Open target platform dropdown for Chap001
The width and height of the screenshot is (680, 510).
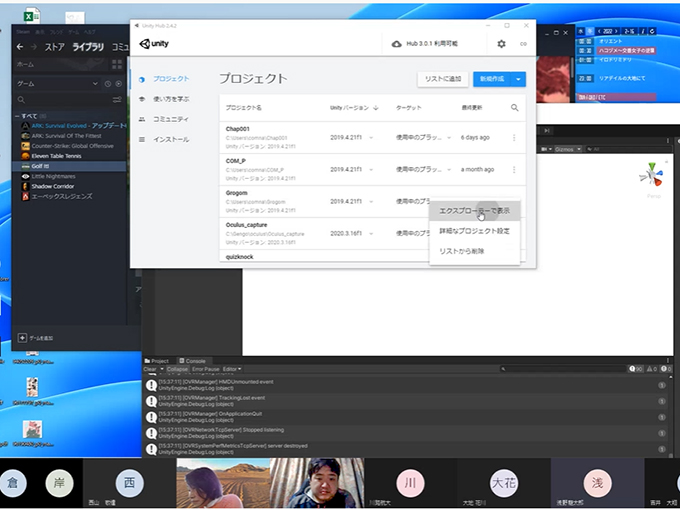pos(449,137)
